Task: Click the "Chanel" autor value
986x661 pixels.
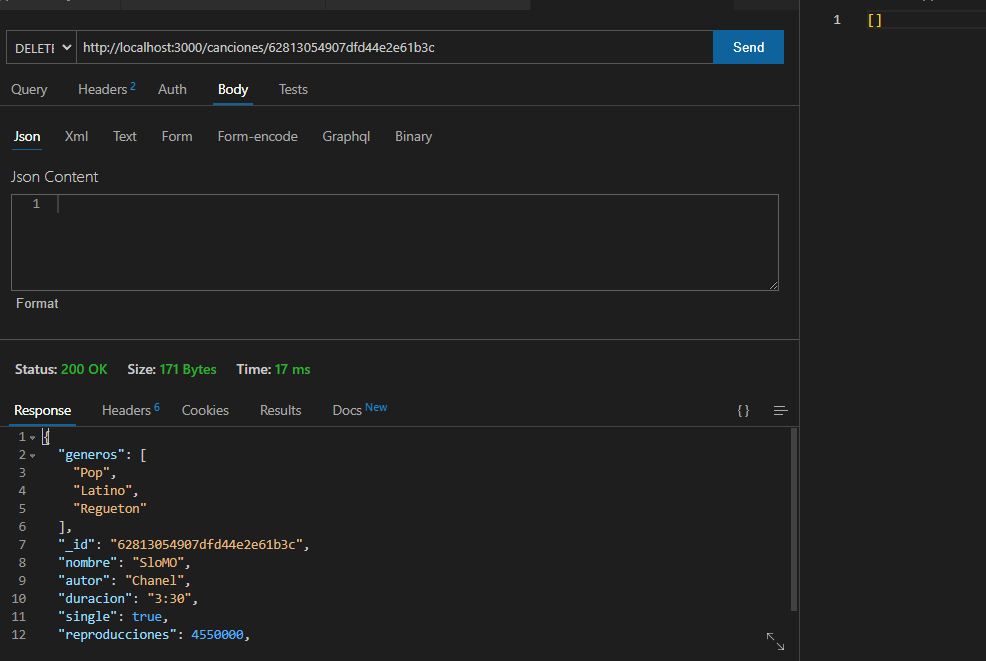Action: point(154,580)
